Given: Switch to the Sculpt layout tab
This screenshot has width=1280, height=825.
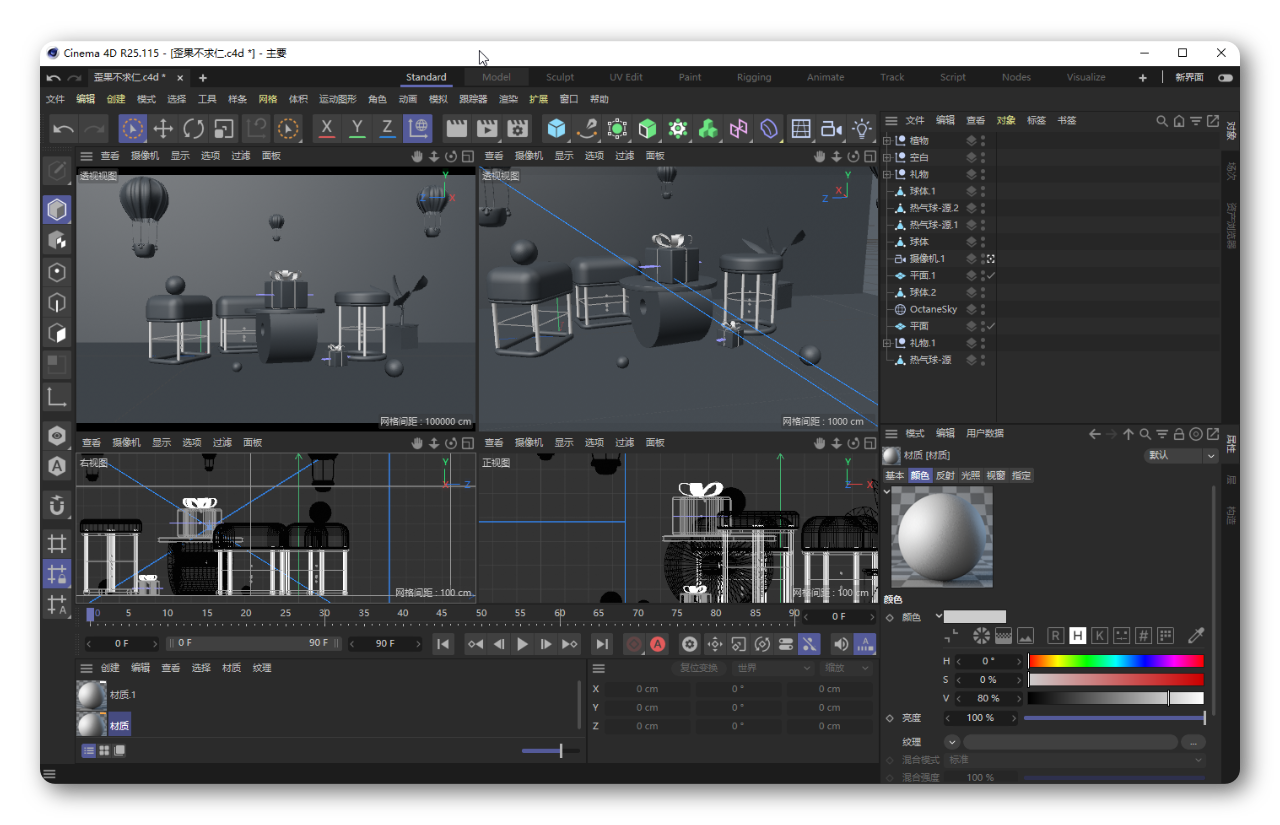Looking at the screenshot, I should (560, 77).
